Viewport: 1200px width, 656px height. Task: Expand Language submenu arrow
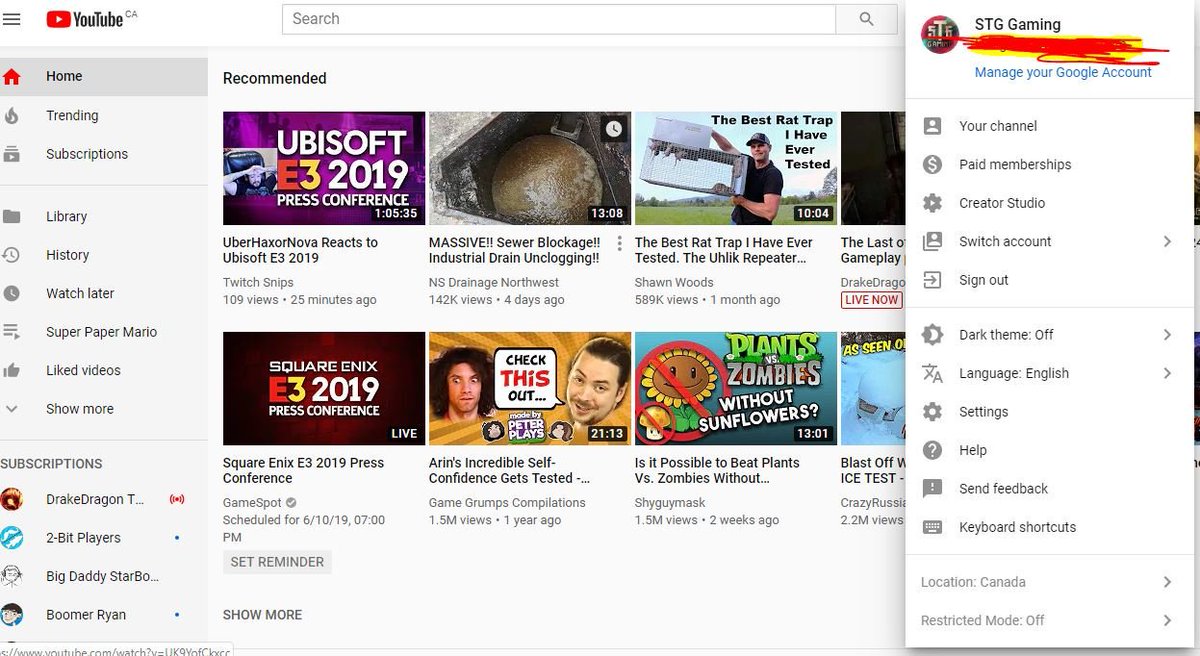[x=1167, y=373]
